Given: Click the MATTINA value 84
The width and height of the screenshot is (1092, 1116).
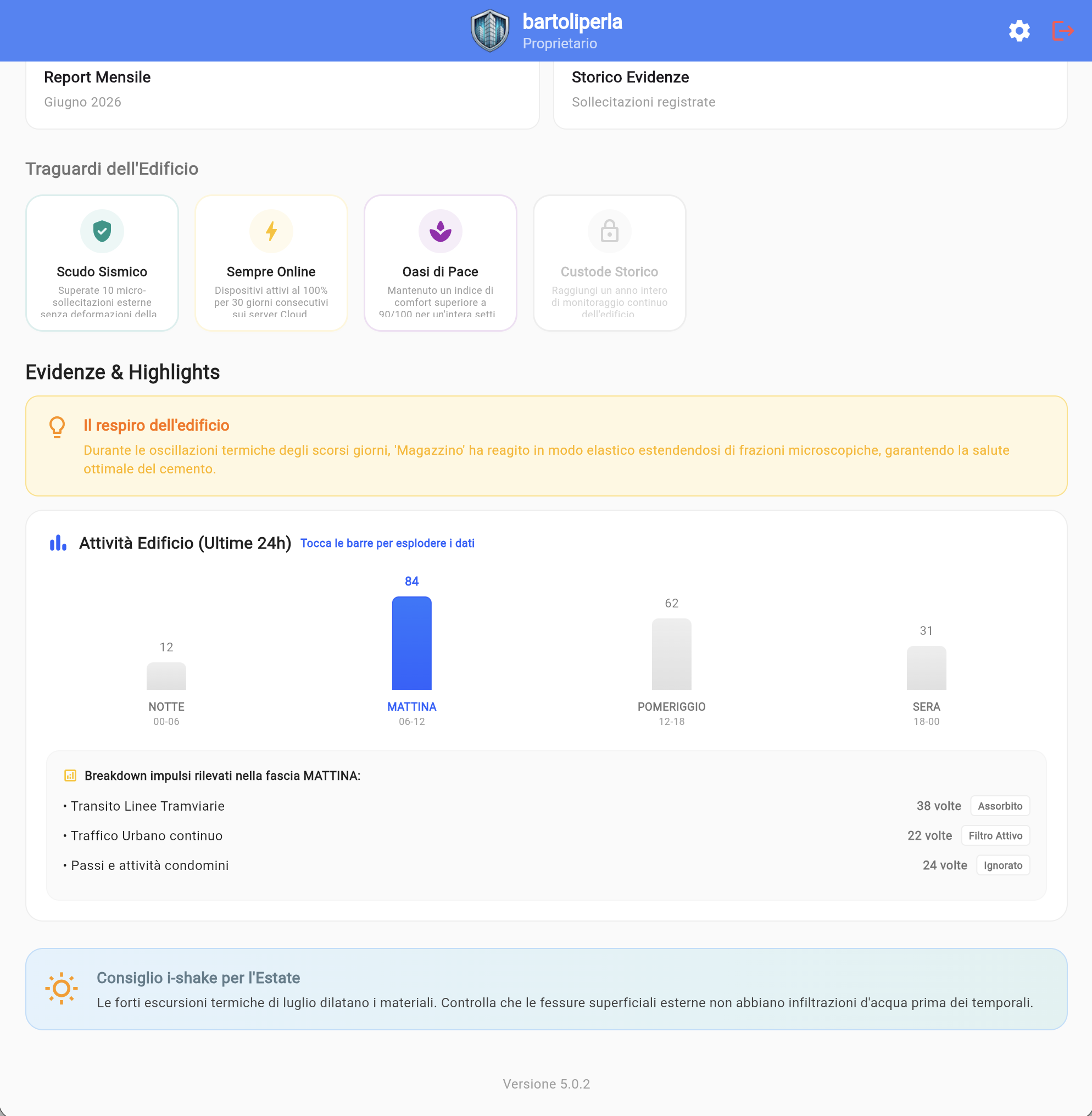Looking at the screenshot, I should (x=412, y=581).
